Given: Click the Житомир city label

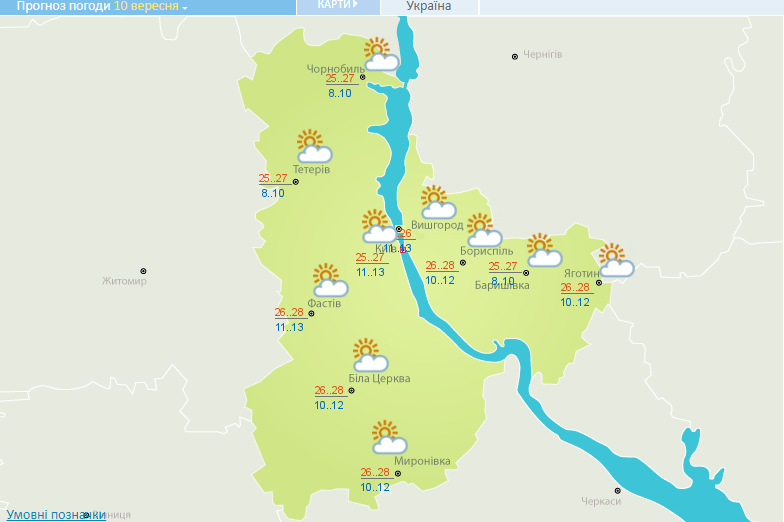Looking at the screenshot, I should coord(124,281).
